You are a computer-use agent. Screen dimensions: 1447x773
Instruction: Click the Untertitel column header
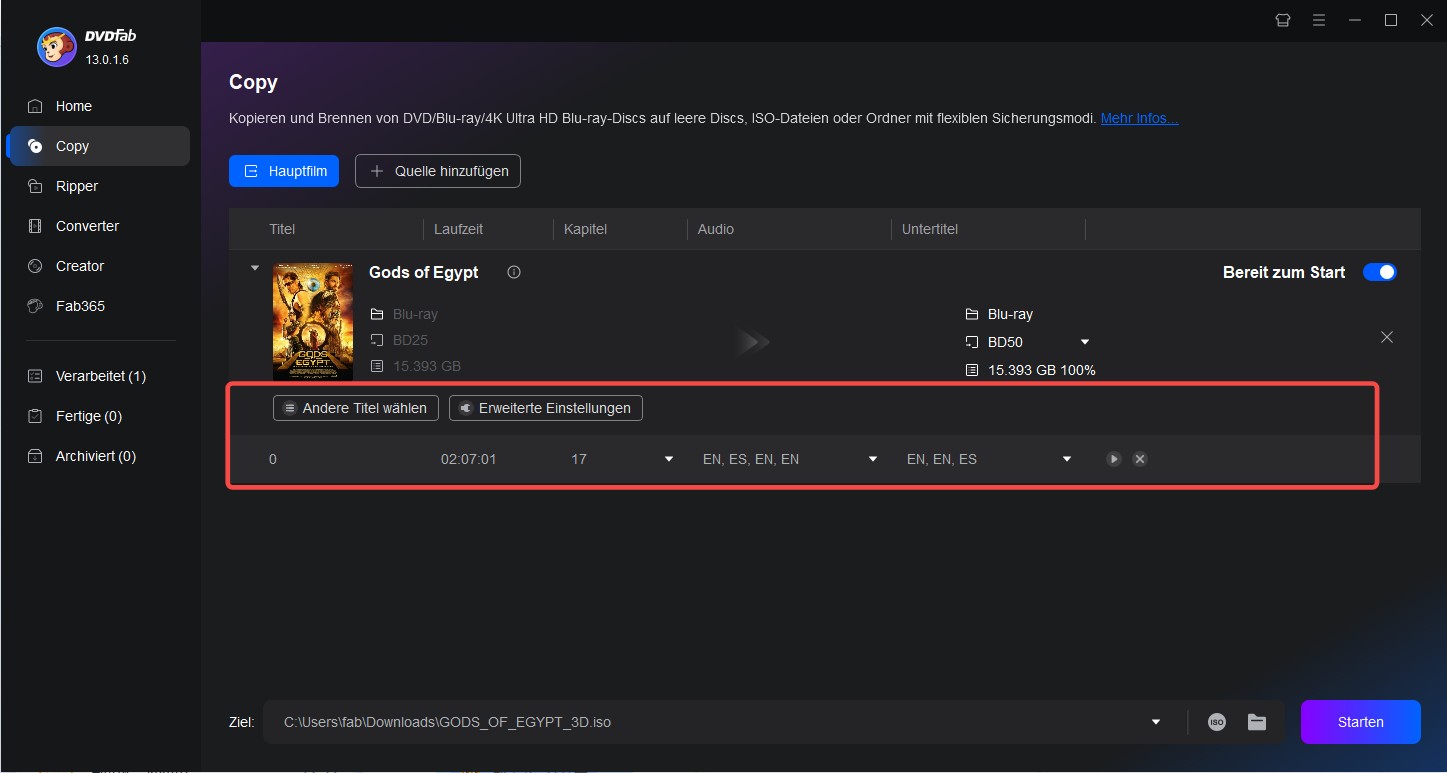click(x=930, y=229)
